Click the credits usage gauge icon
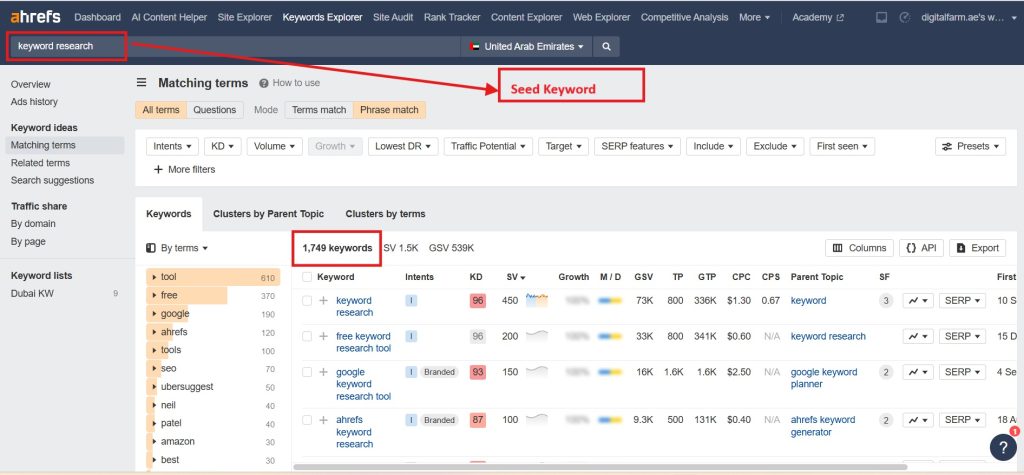The height and width of the screenshot is (475, 1024). (904, 18)
